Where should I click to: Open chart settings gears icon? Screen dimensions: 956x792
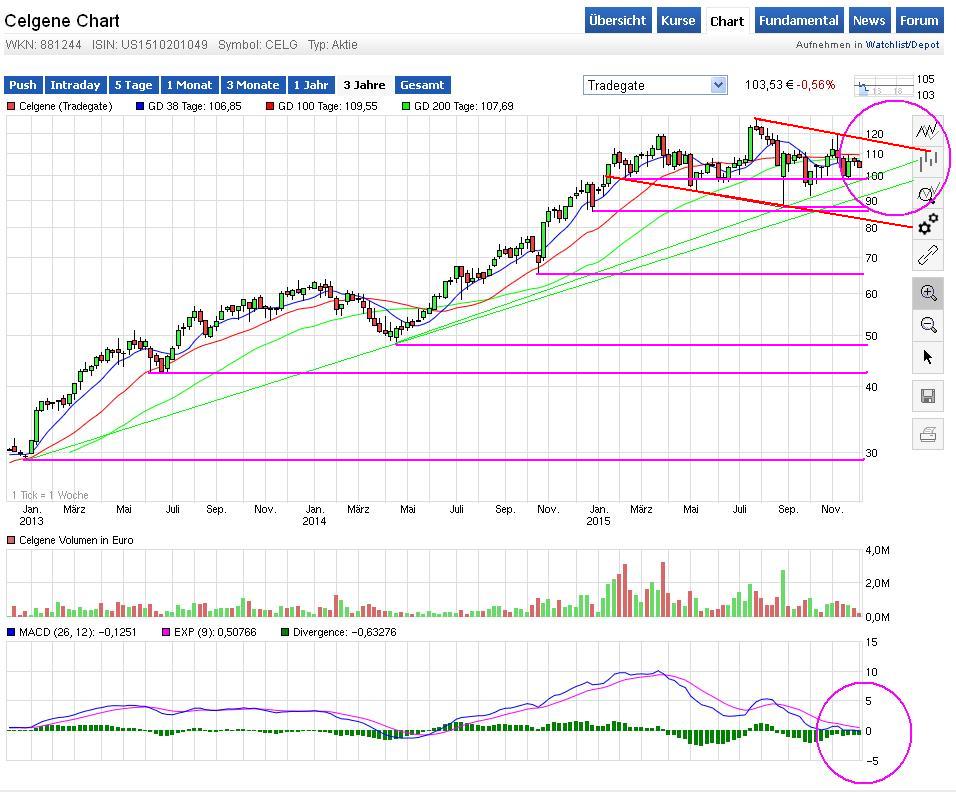[928, 224]
